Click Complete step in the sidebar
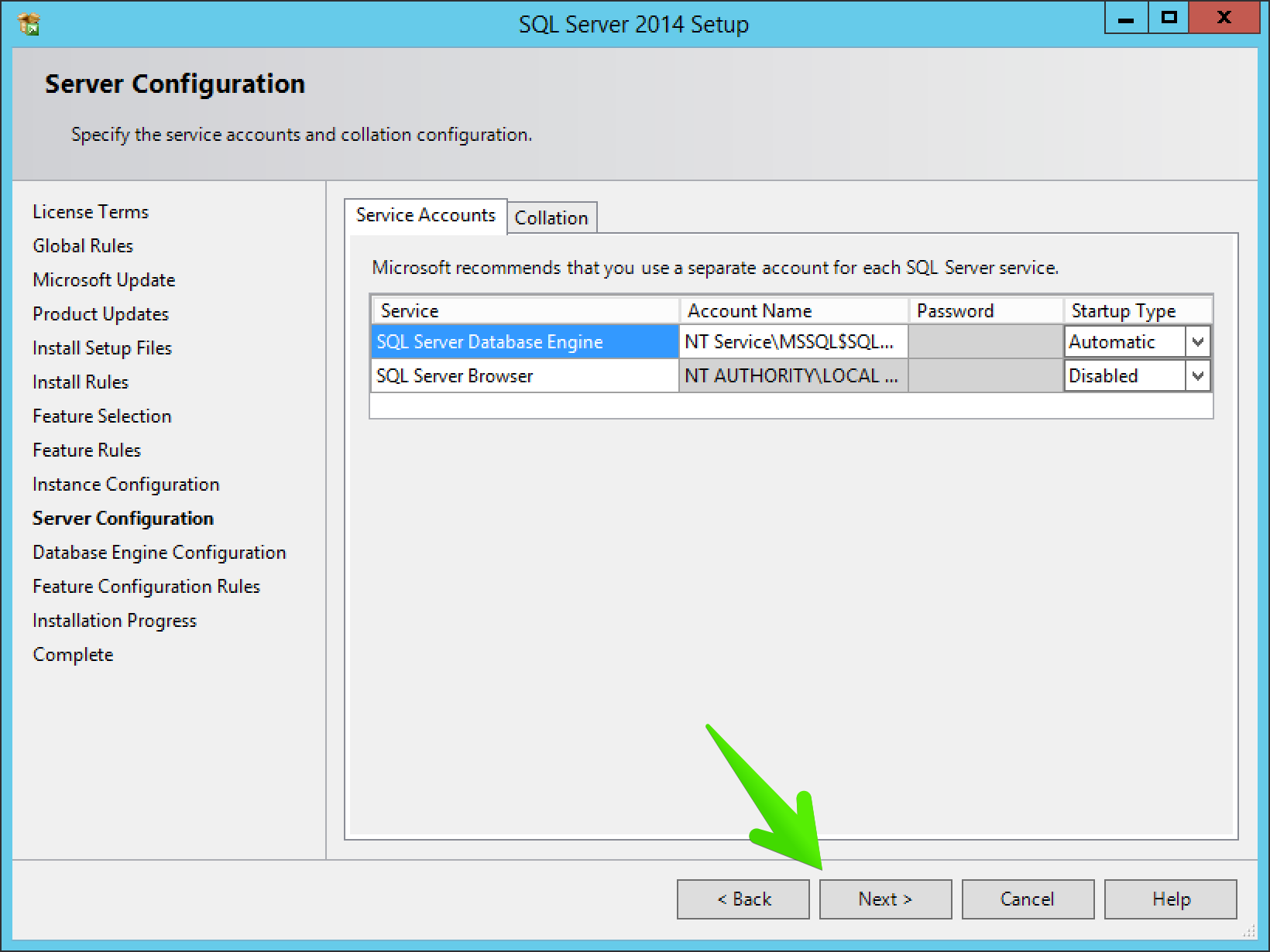This screenshot has height=952, width=1270. coord(73,654)
